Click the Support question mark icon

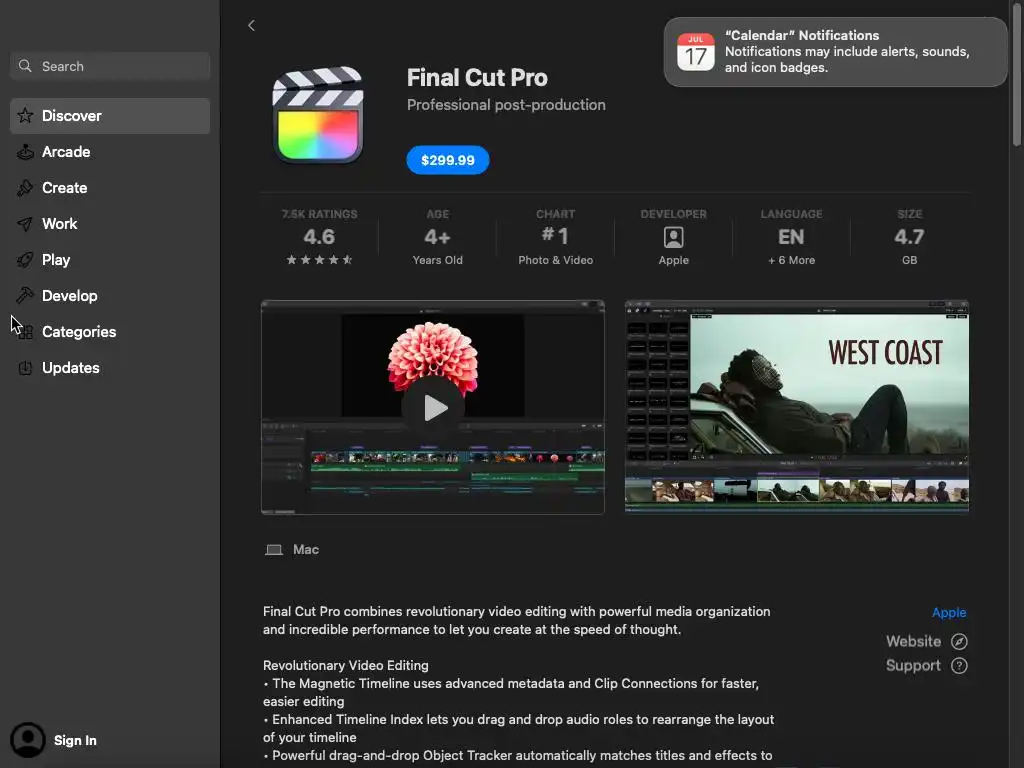(x=959, y=665)
